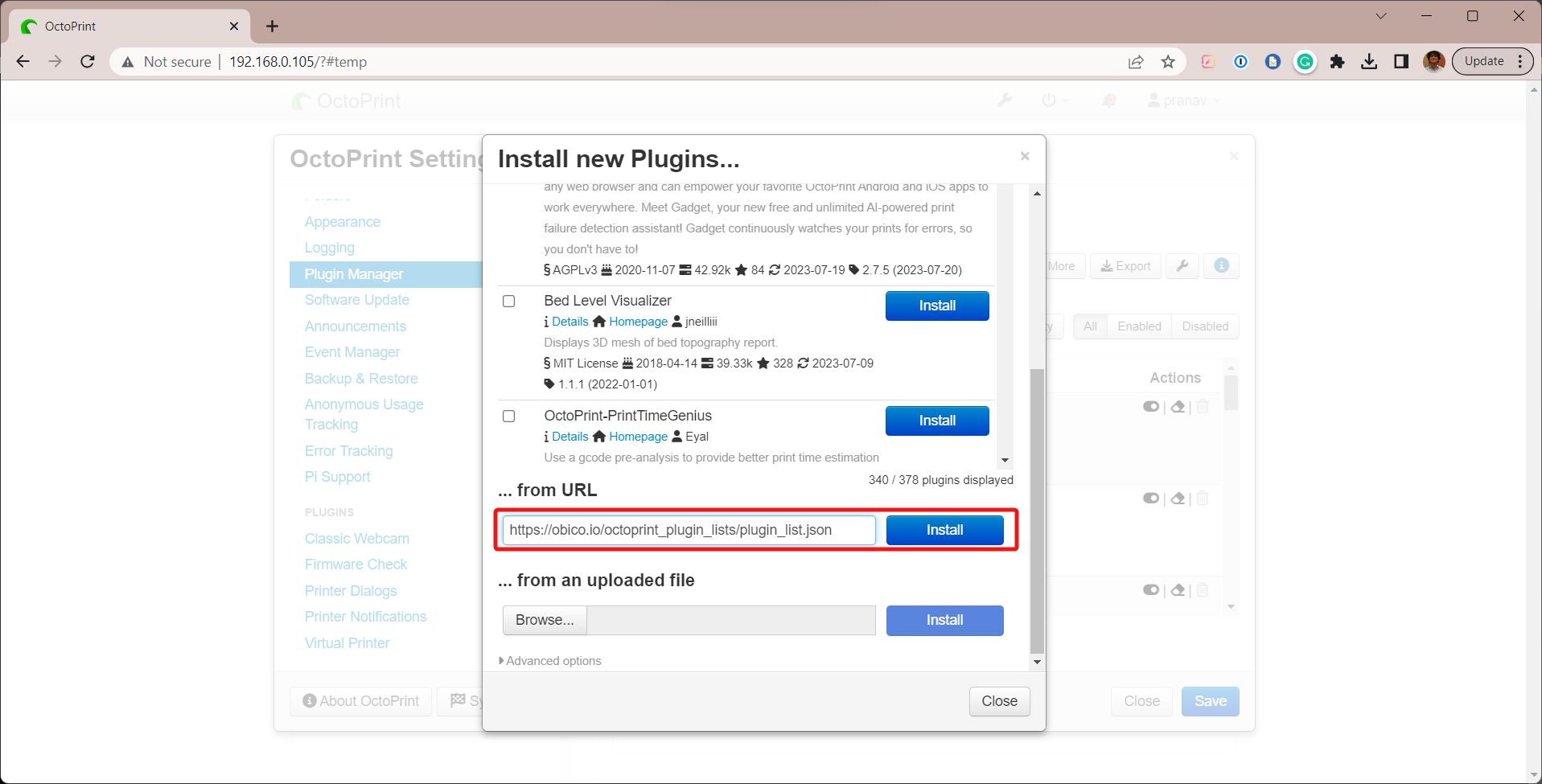Viewport: 1542px width, 784px height.
Task: Dismiss plugin dialog with X icon
Action: tap(1025, 156)
